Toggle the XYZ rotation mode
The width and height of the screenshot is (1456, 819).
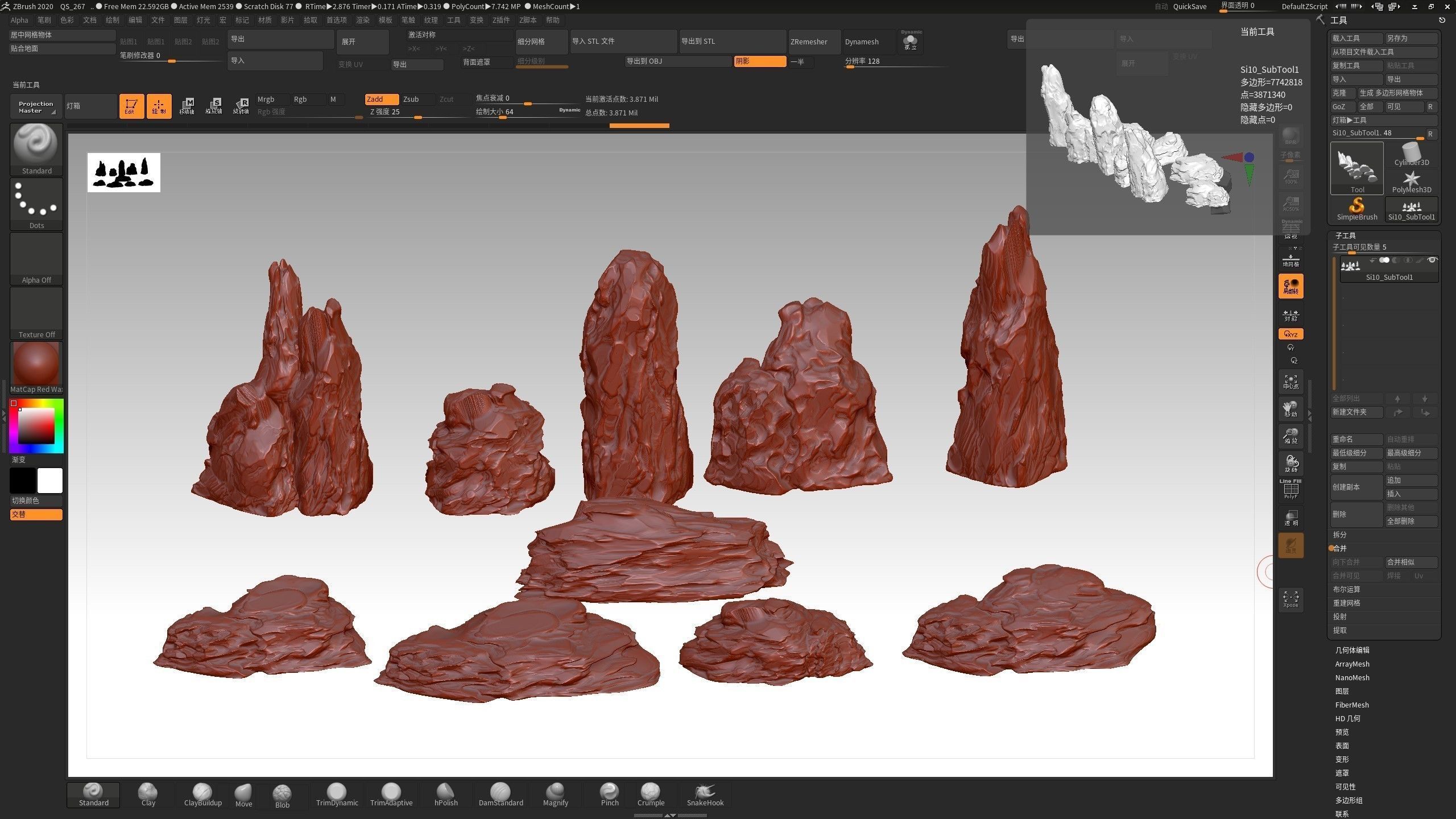[1290, 334]
